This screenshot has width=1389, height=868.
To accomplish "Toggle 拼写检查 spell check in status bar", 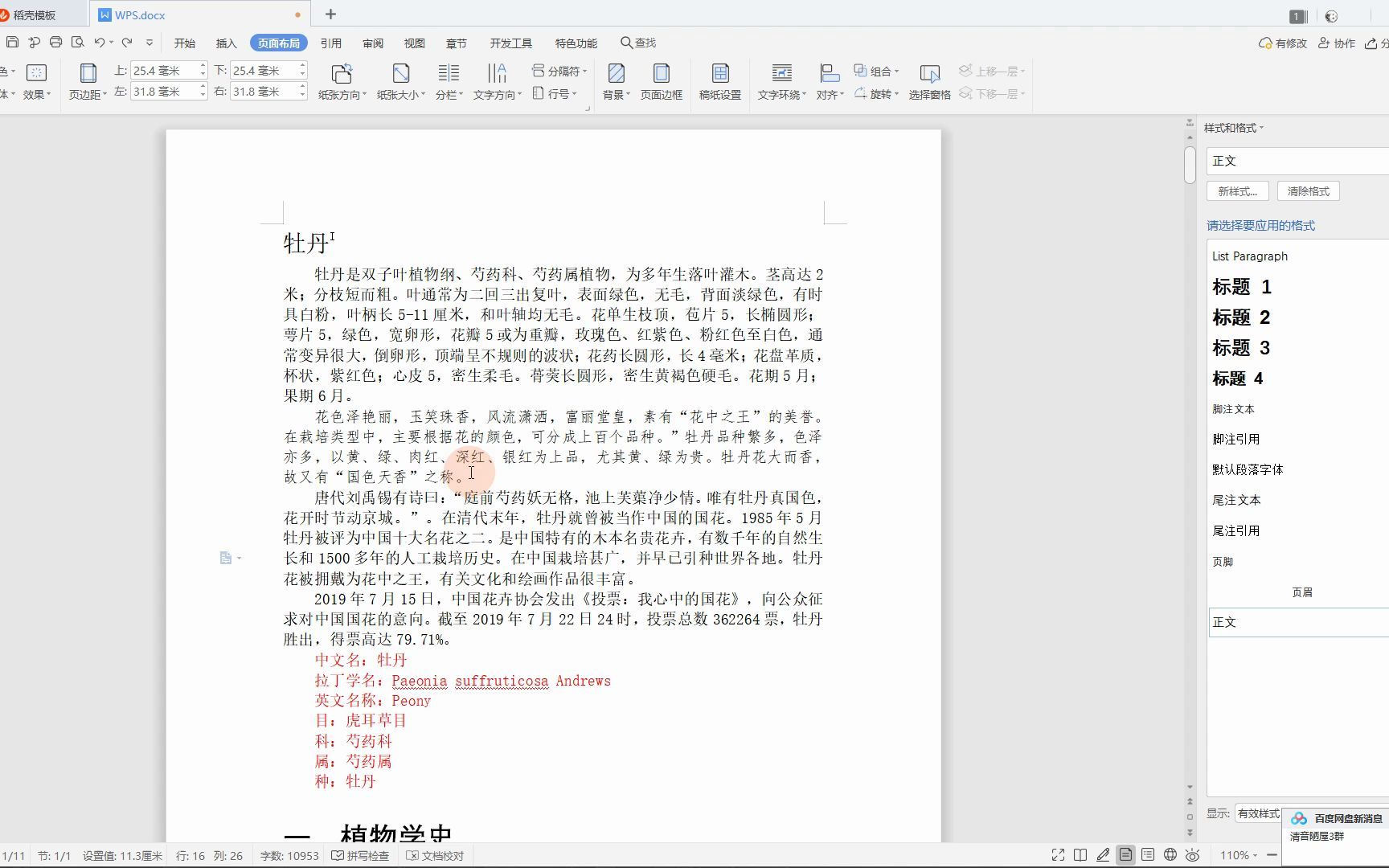I will point(360,856).
